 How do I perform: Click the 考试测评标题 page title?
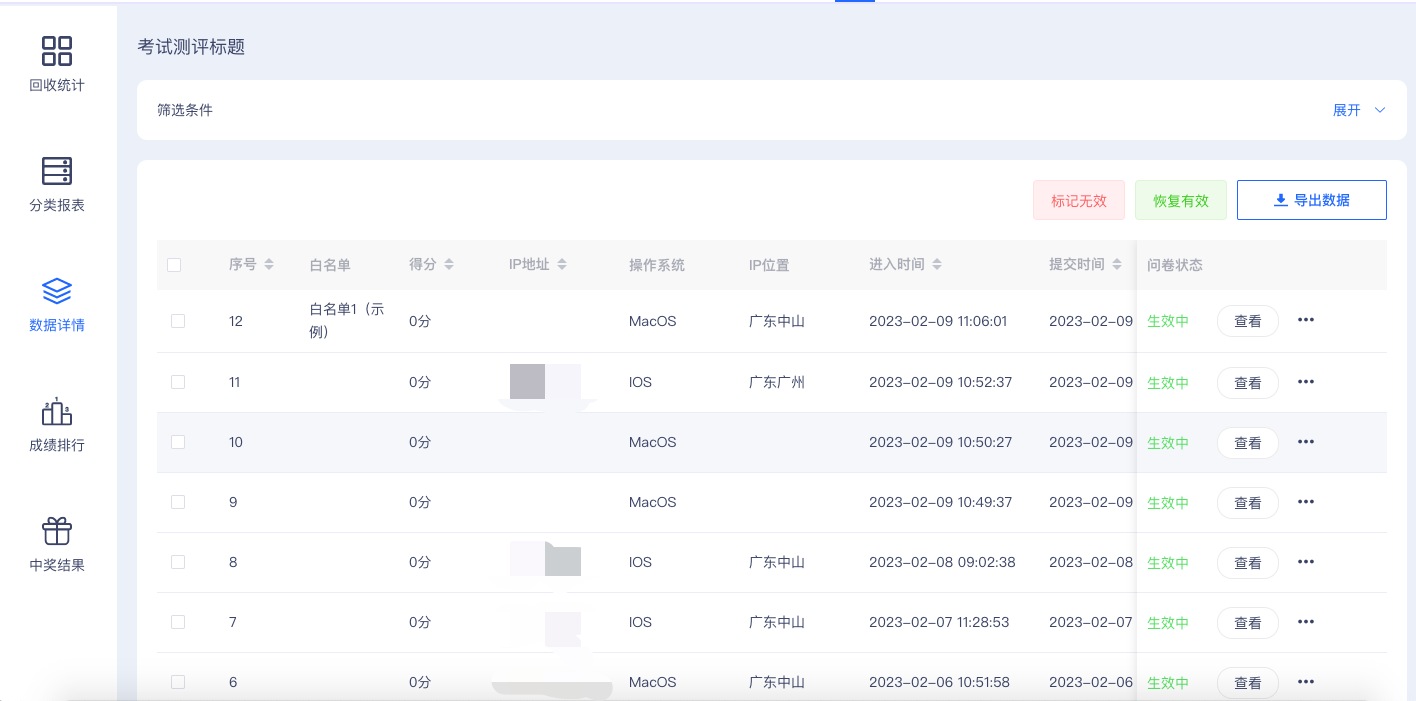(191, 47)
